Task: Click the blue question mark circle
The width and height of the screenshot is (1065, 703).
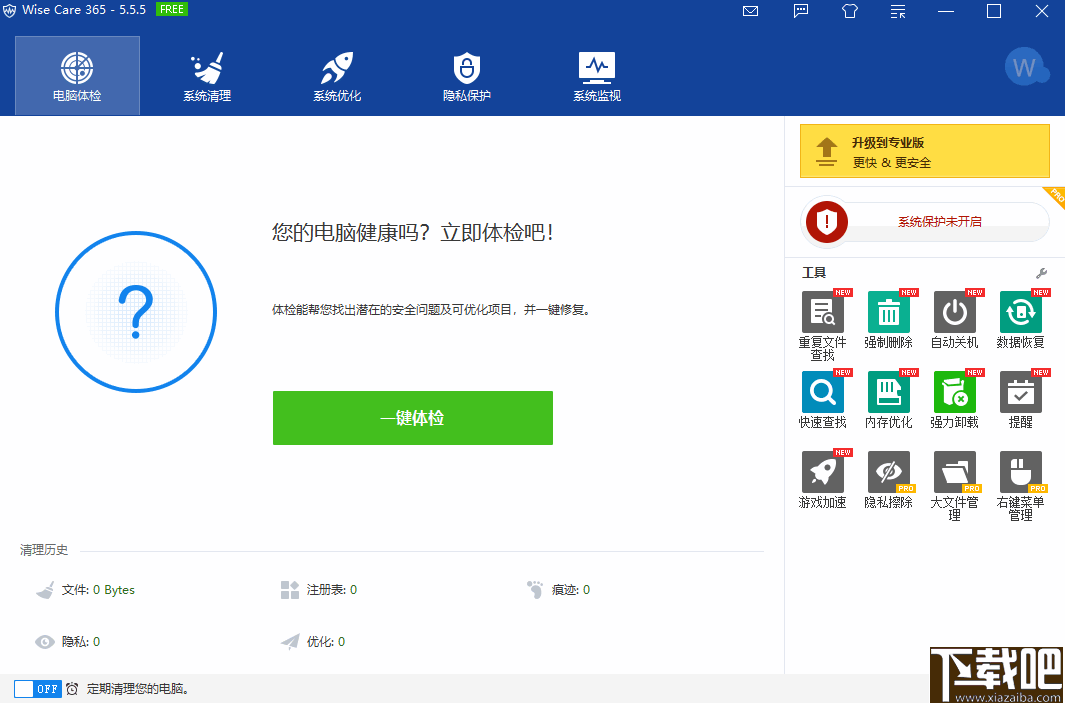Action: coord(136,312)
